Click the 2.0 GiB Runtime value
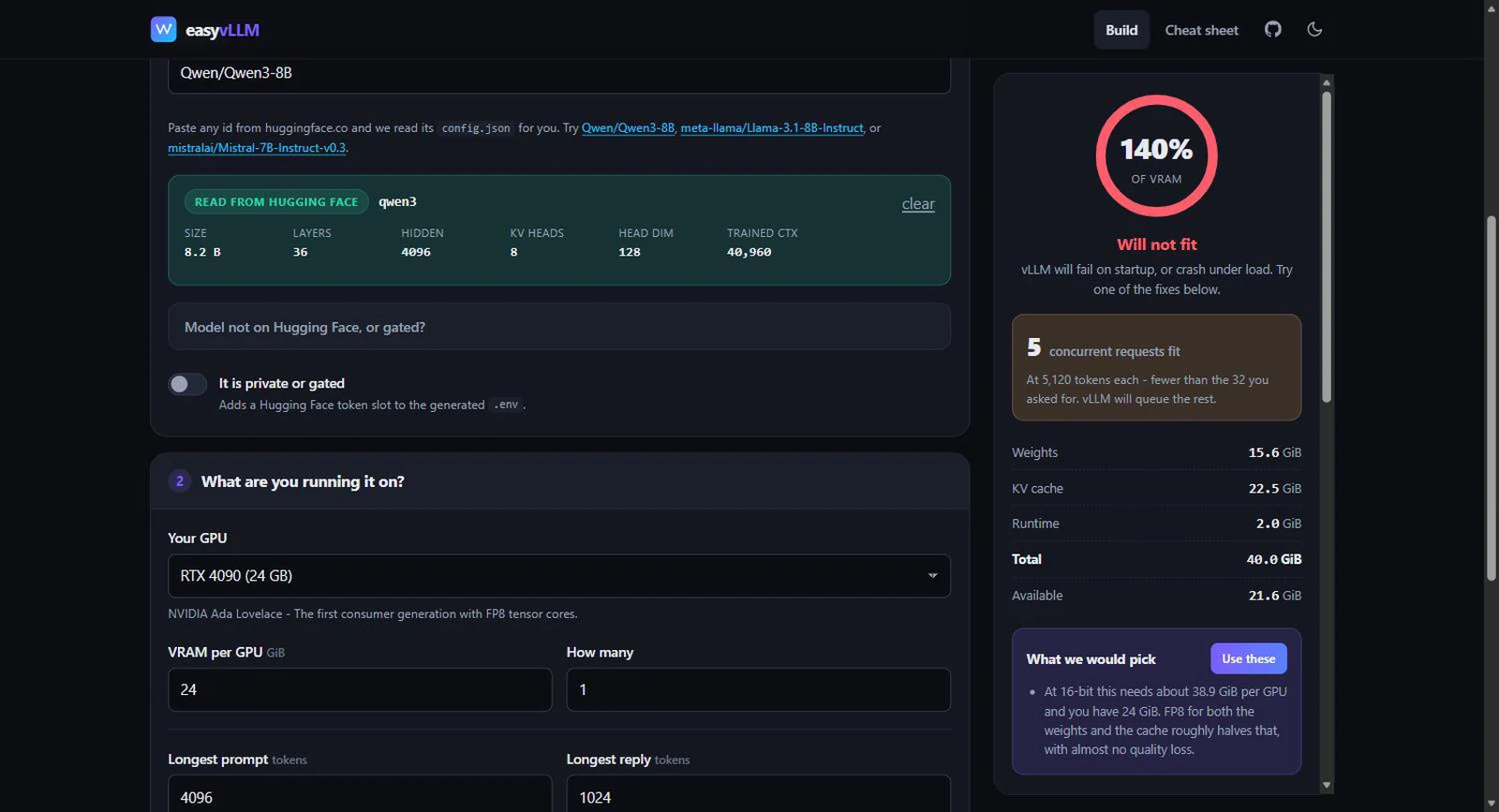The image size is (1499, 812). 1278,524
